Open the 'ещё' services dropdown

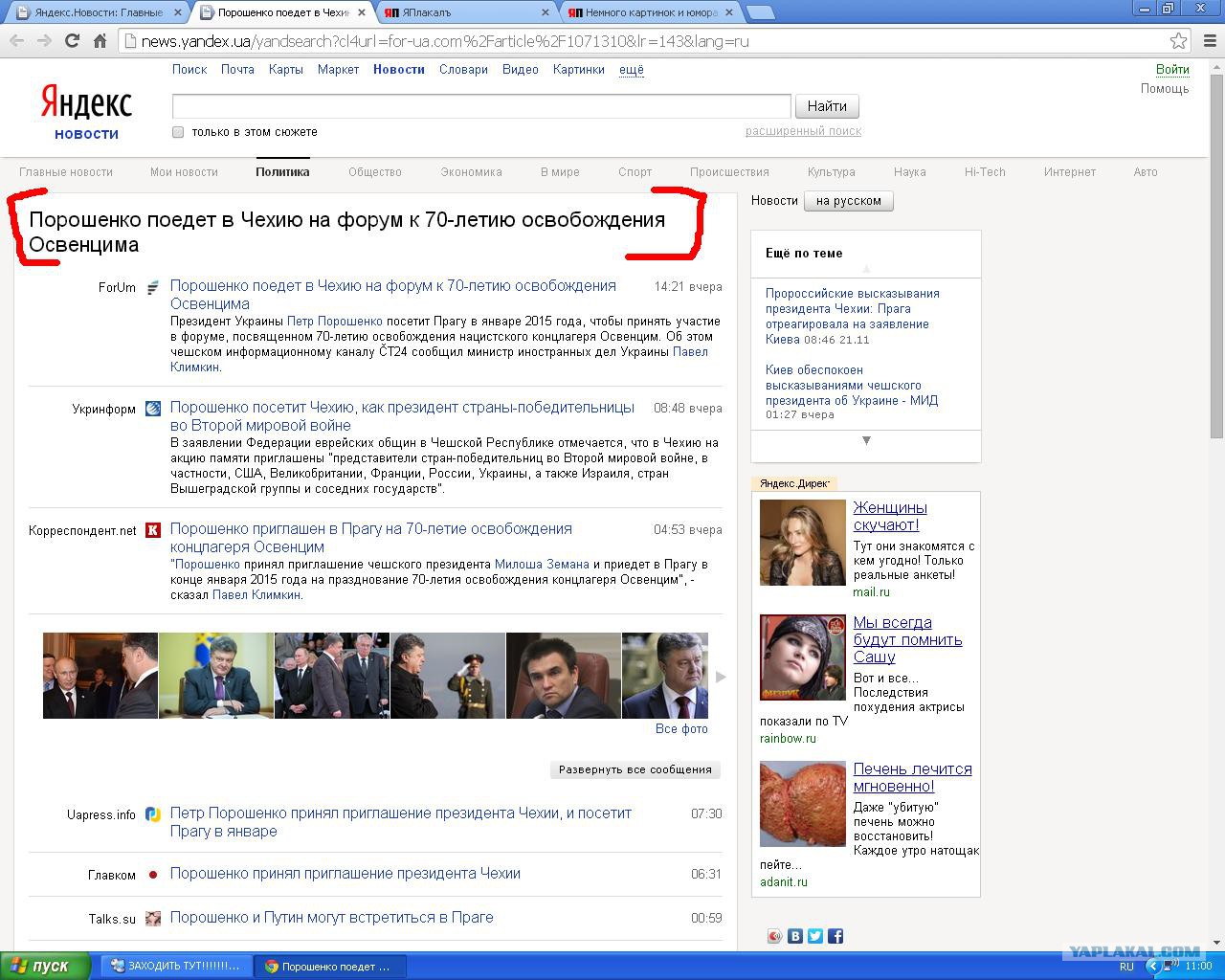(x=632, y=70)
